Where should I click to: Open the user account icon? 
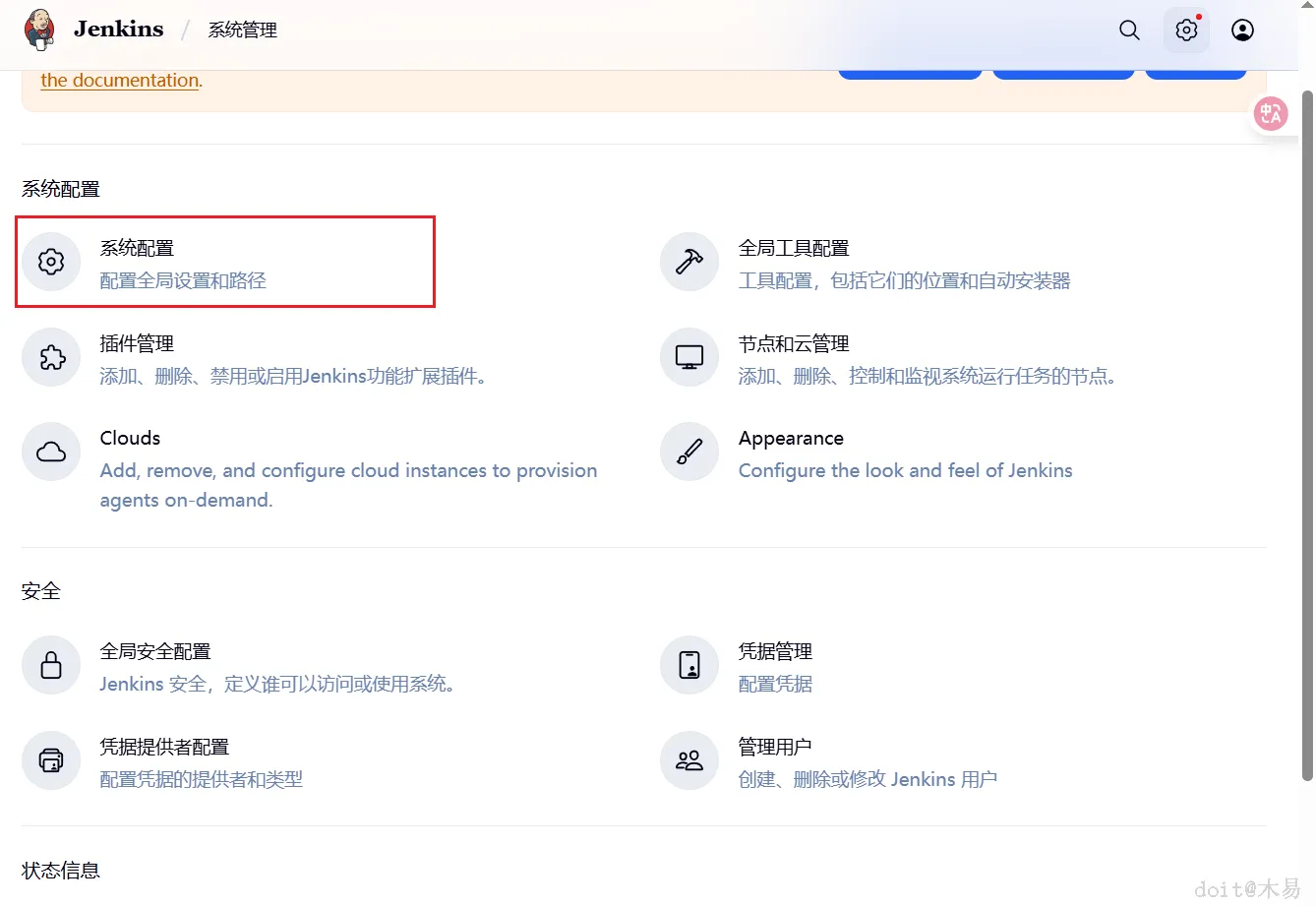coord(1242,30)
